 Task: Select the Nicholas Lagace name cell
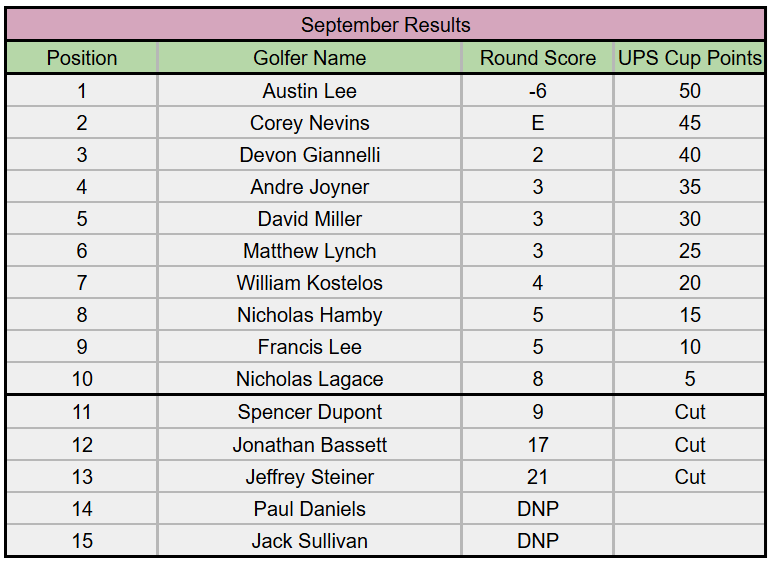(309, 379)
